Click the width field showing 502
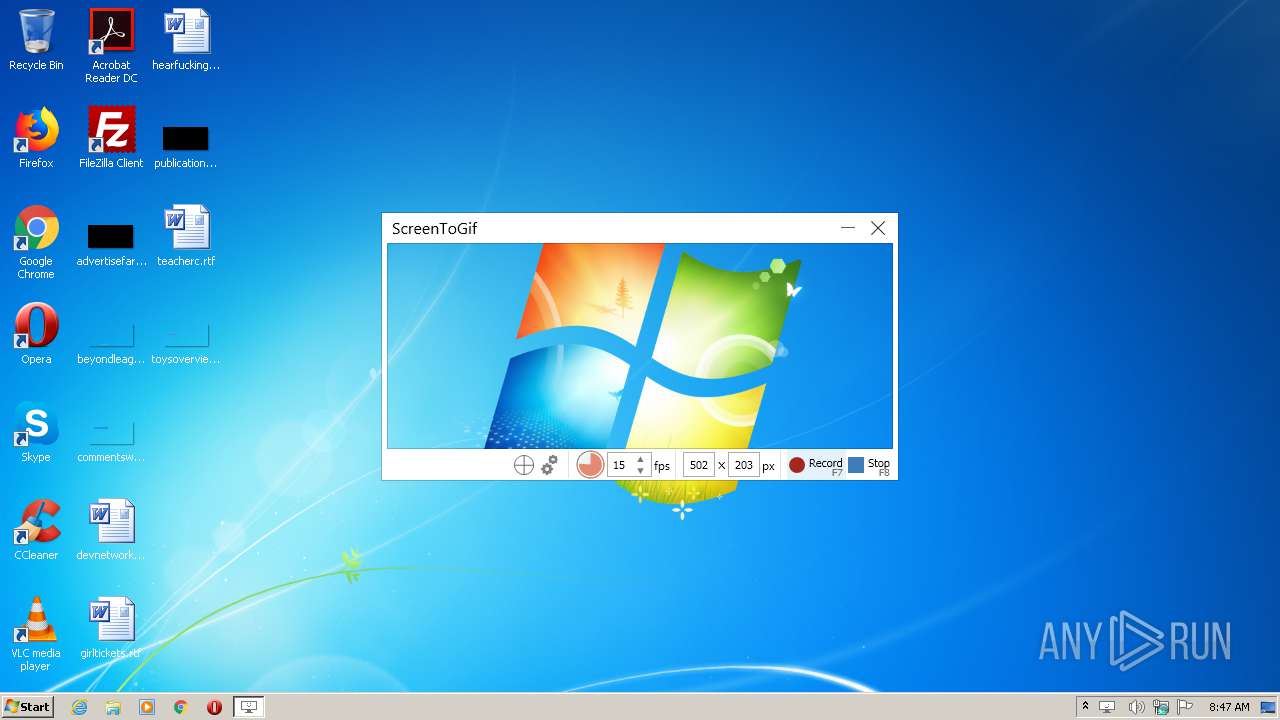 [x=699, y=465]
